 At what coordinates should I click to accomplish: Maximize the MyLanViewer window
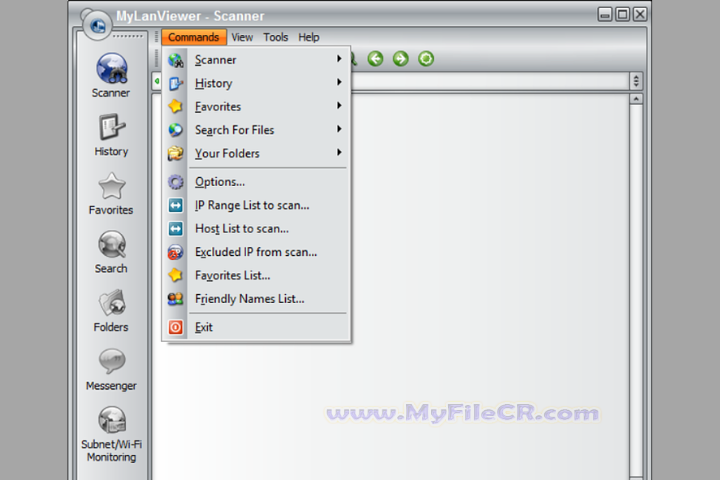623,15
